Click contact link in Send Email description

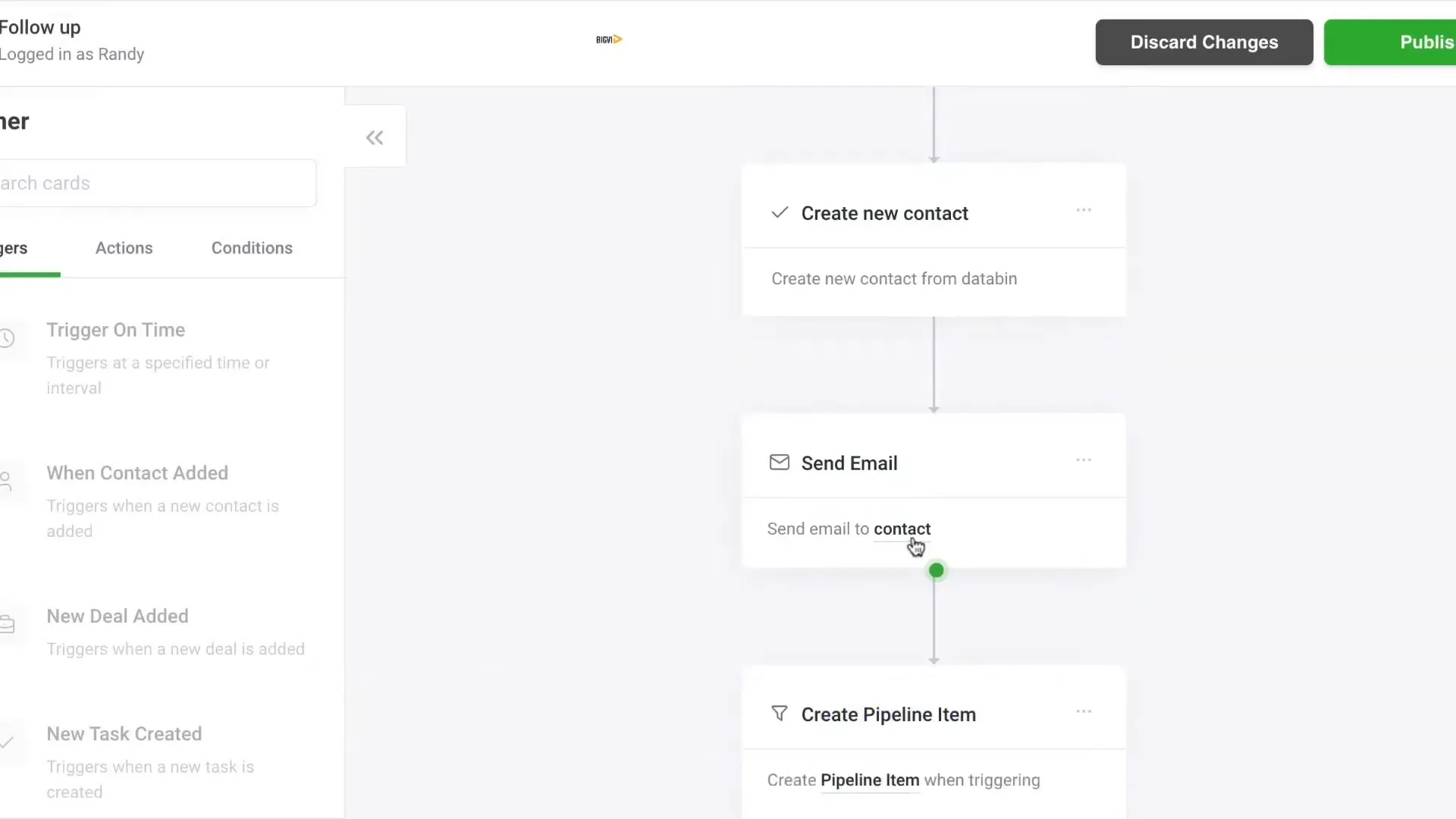(x=901, y=528)
